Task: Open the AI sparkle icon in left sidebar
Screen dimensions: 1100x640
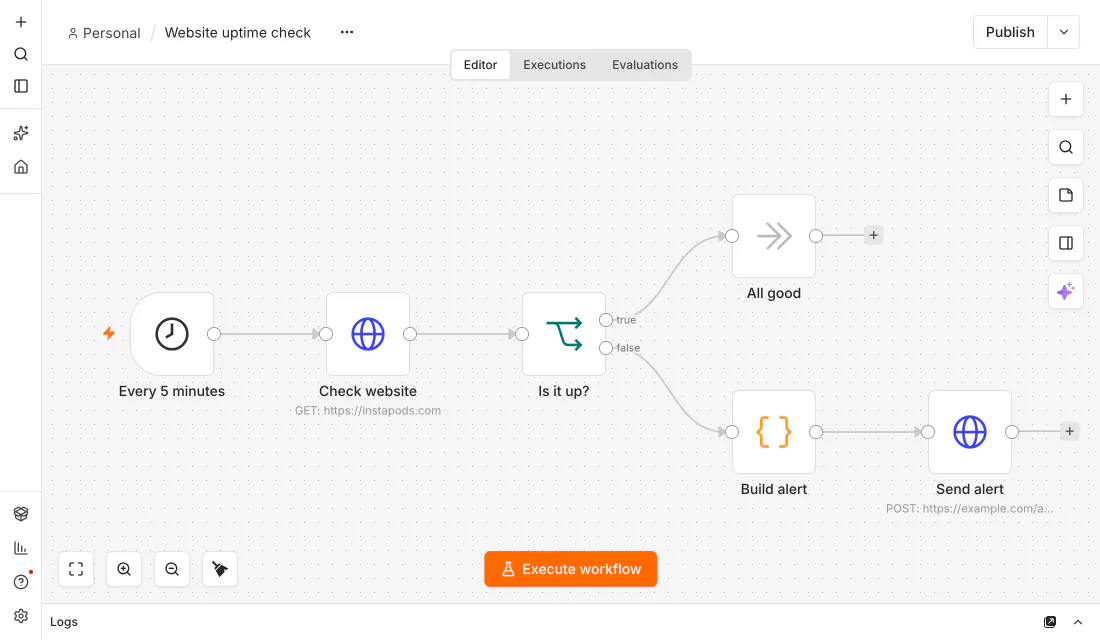Action: pyautogui.click(x=21, y=133)
